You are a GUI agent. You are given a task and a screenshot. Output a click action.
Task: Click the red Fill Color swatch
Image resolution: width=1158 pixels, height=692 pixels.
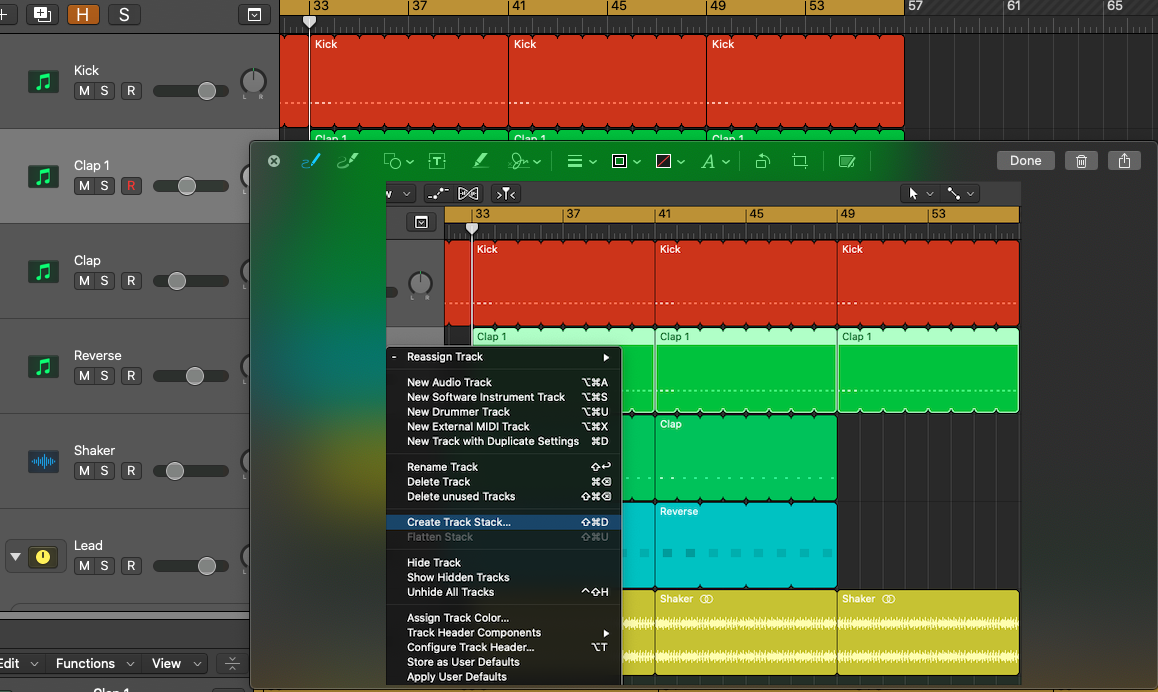tap(663, 161)
